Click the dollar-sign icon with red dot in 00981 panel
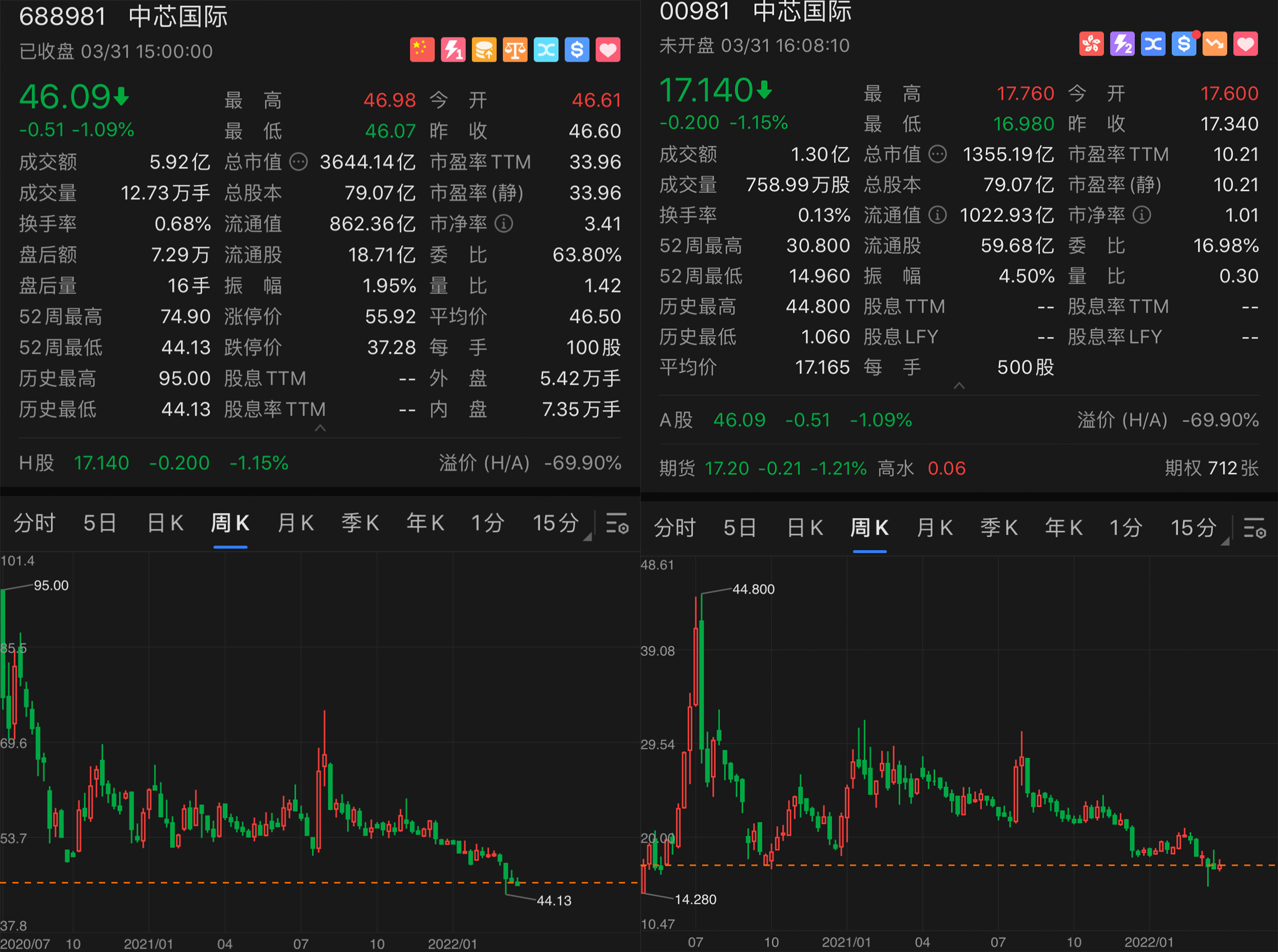Screen dimensions: 1278x952 click(x=1184, y=44)
